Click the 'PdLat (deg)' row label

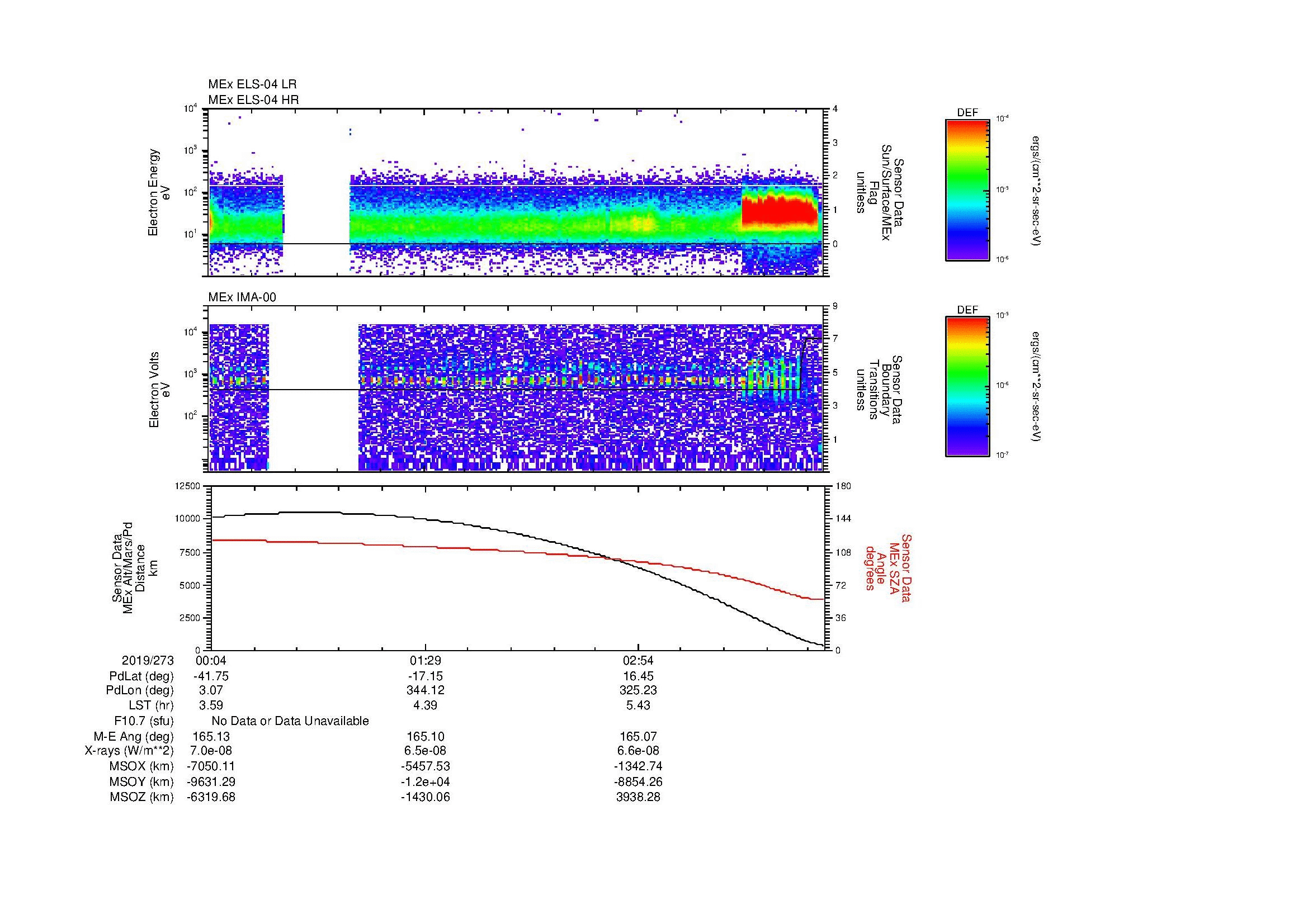coord(141,676)
